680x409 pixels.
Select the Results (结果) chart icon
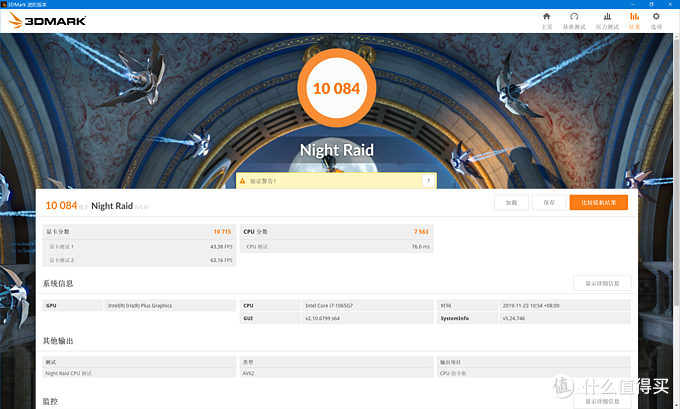[x=634, y=20]
